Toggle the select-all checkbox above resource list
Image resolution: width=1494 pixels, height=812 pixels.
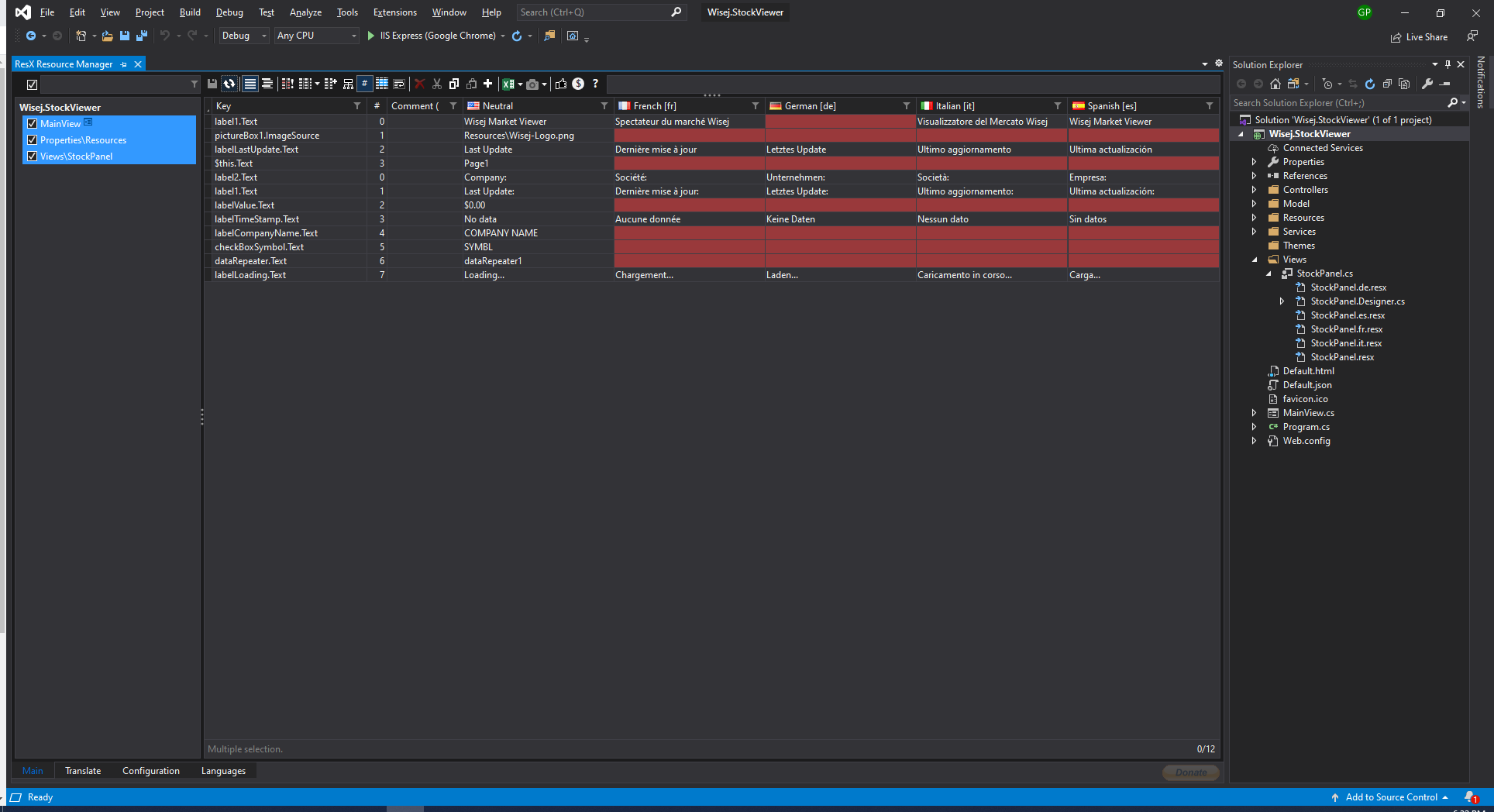pos(32,84)
